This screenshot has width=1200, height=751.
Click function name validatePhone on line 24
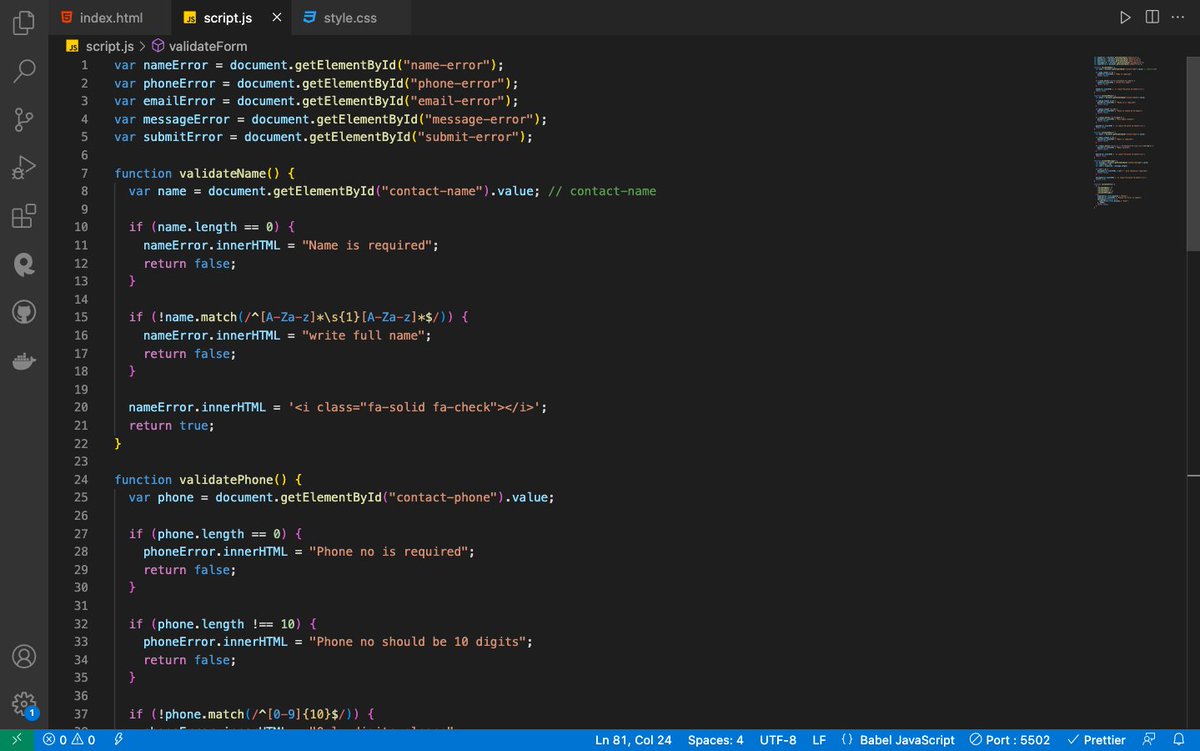coord(229,479)
